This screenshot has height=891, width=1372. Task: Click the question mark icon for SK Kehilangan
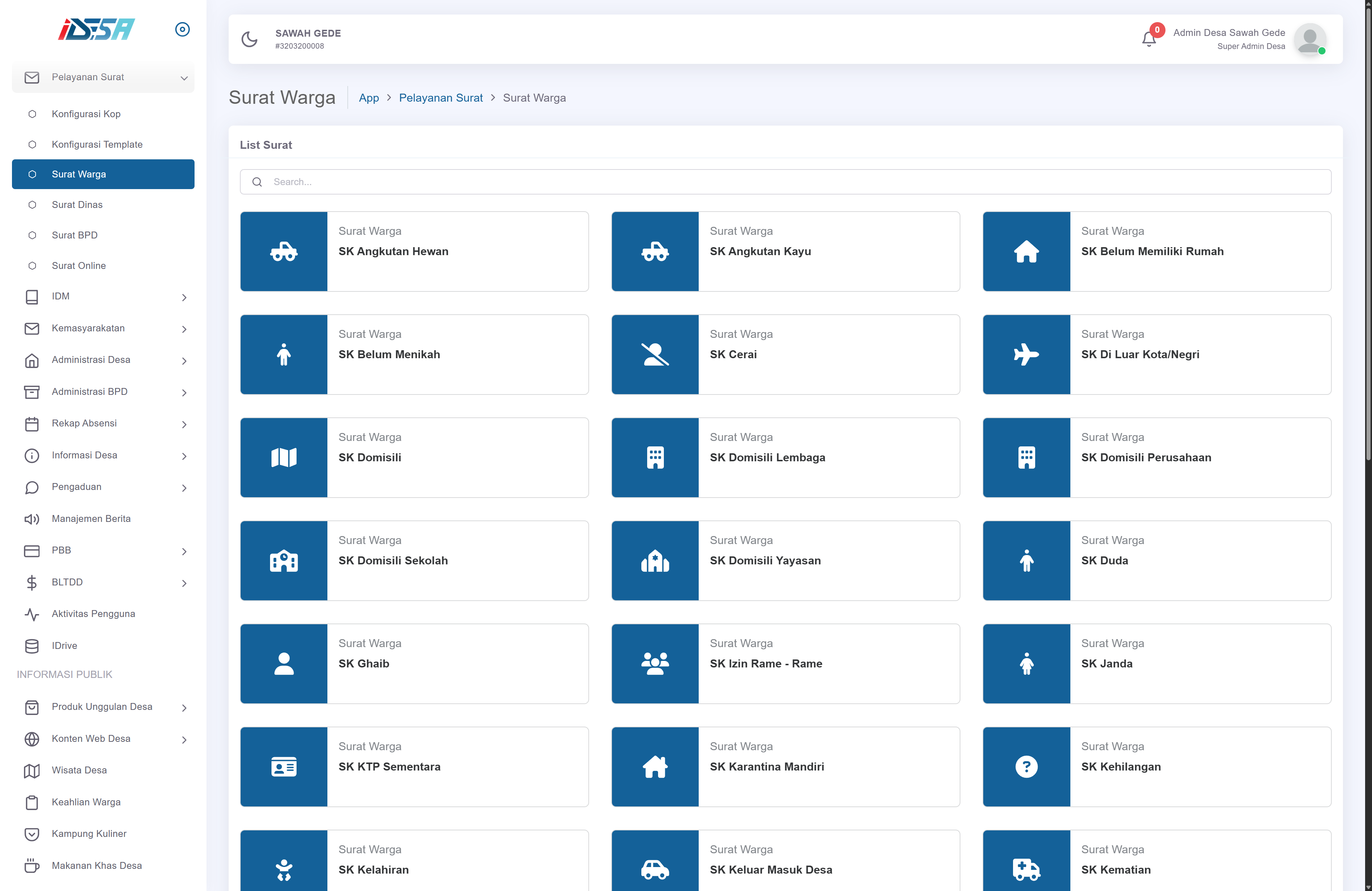coord(1026,767)
